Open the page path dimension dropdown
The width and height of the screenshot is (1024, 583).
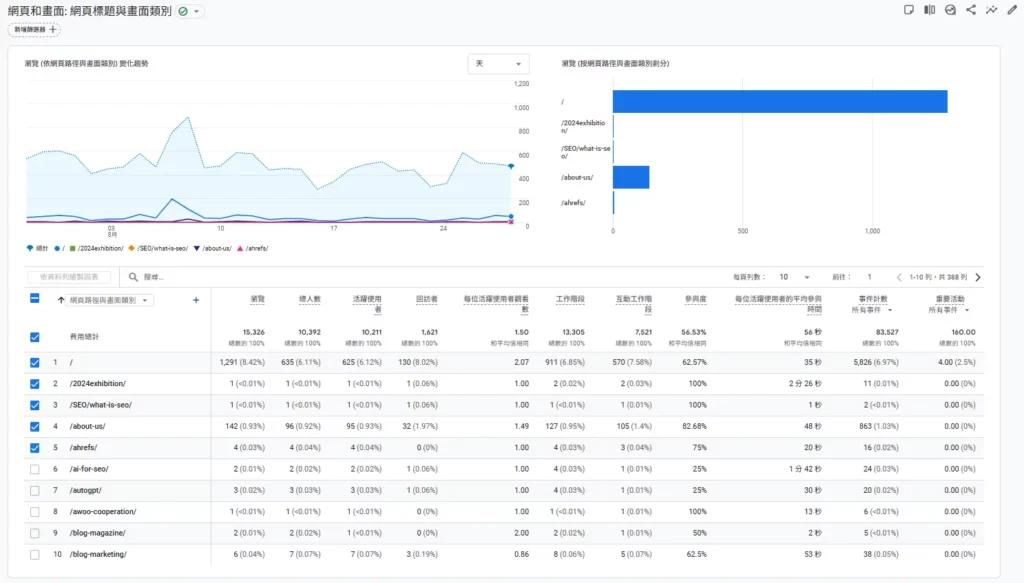[108, 300]
